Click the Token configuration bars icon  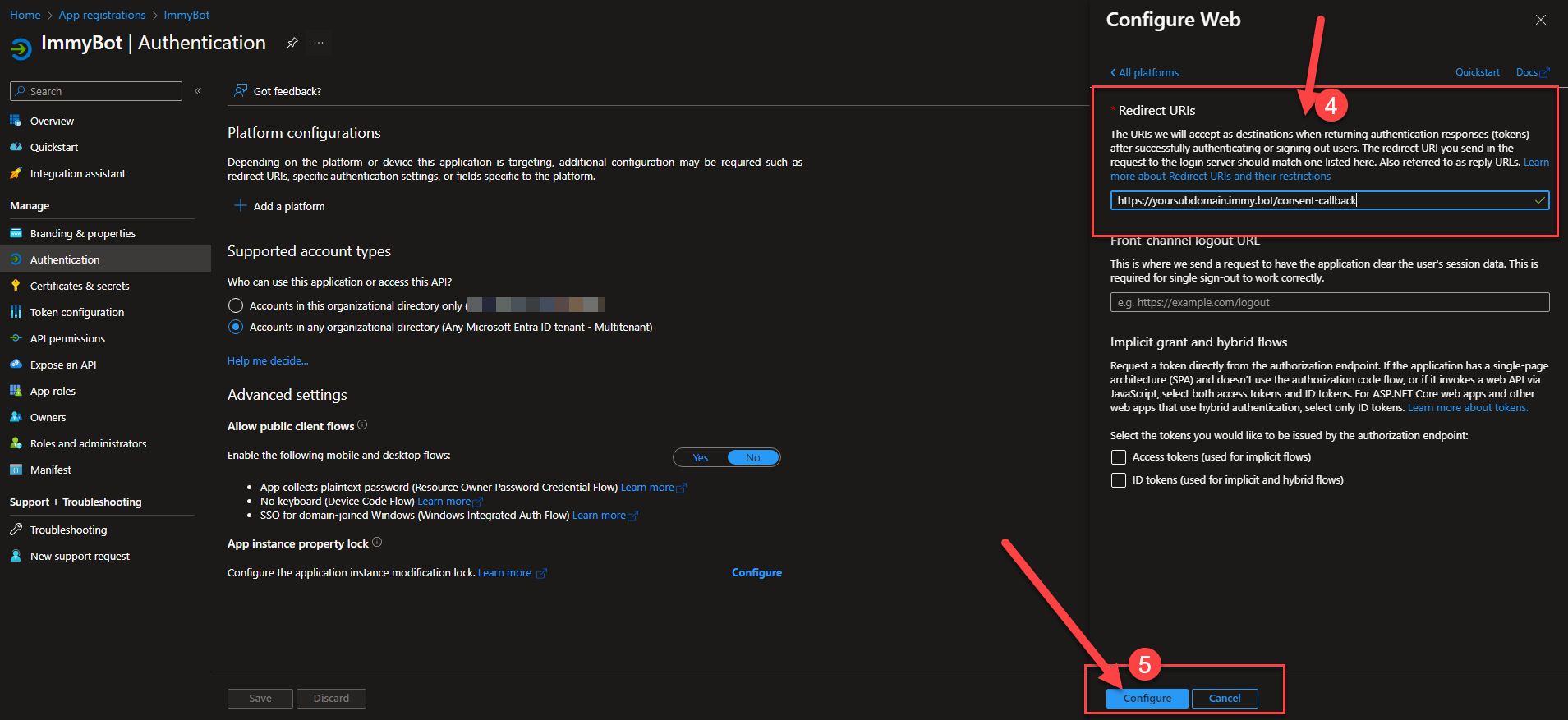tap(16, 312)
